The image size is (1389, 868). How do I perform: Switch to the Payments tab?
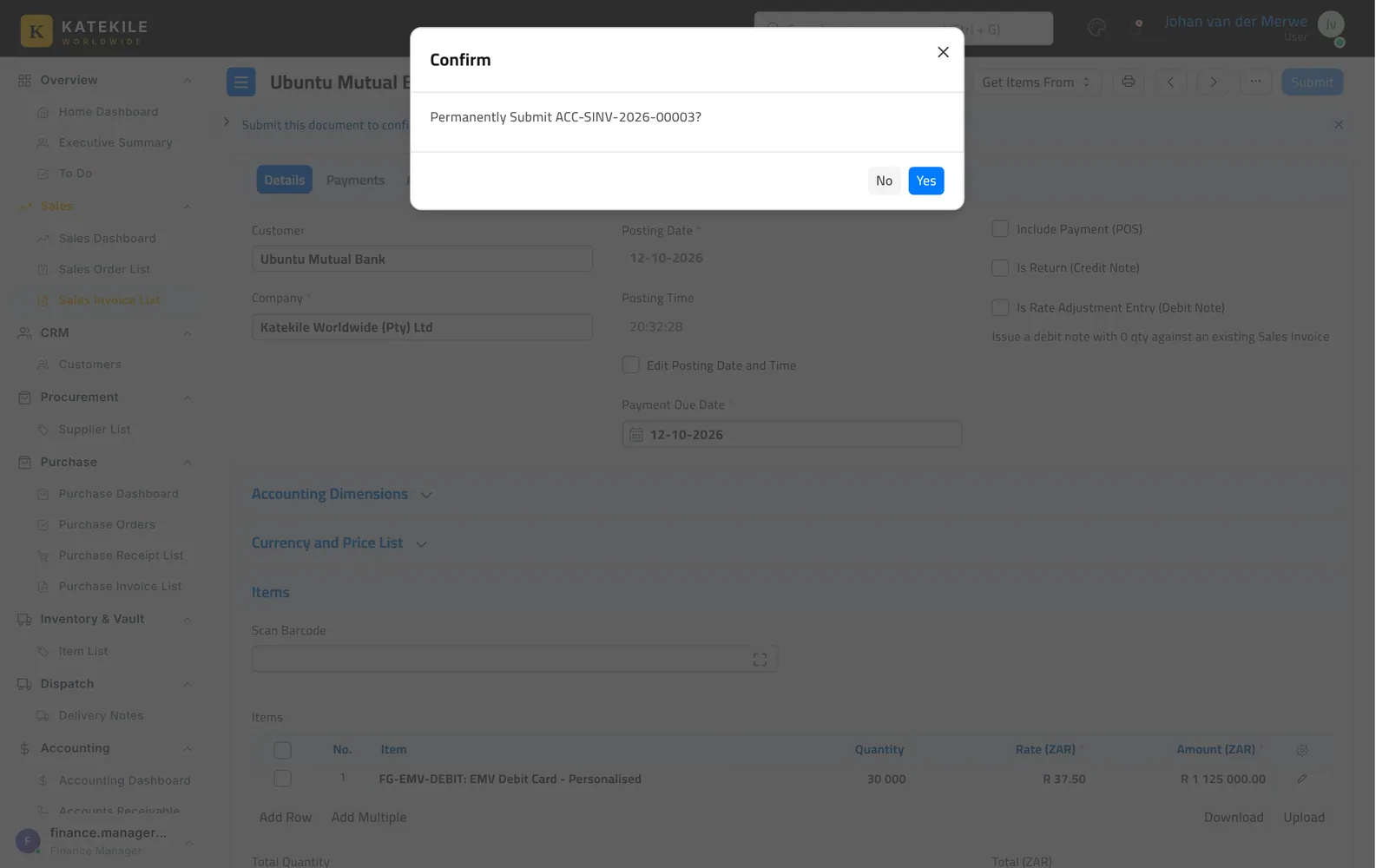point(355,180)
